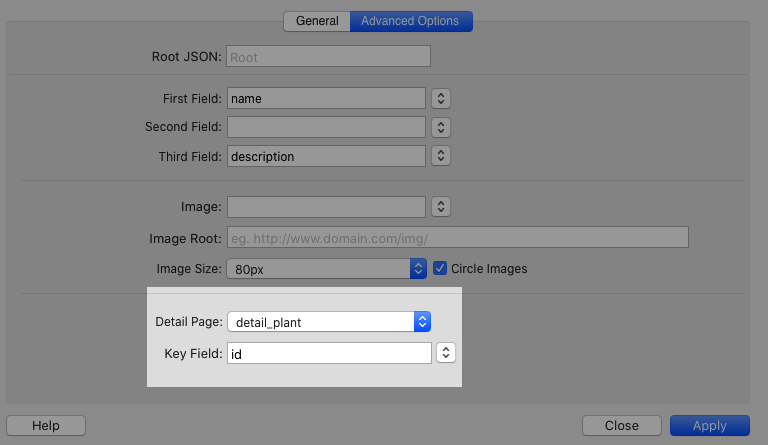Open the First Field chevron menu
The image size is (768, 445).
tap(441, 98)
